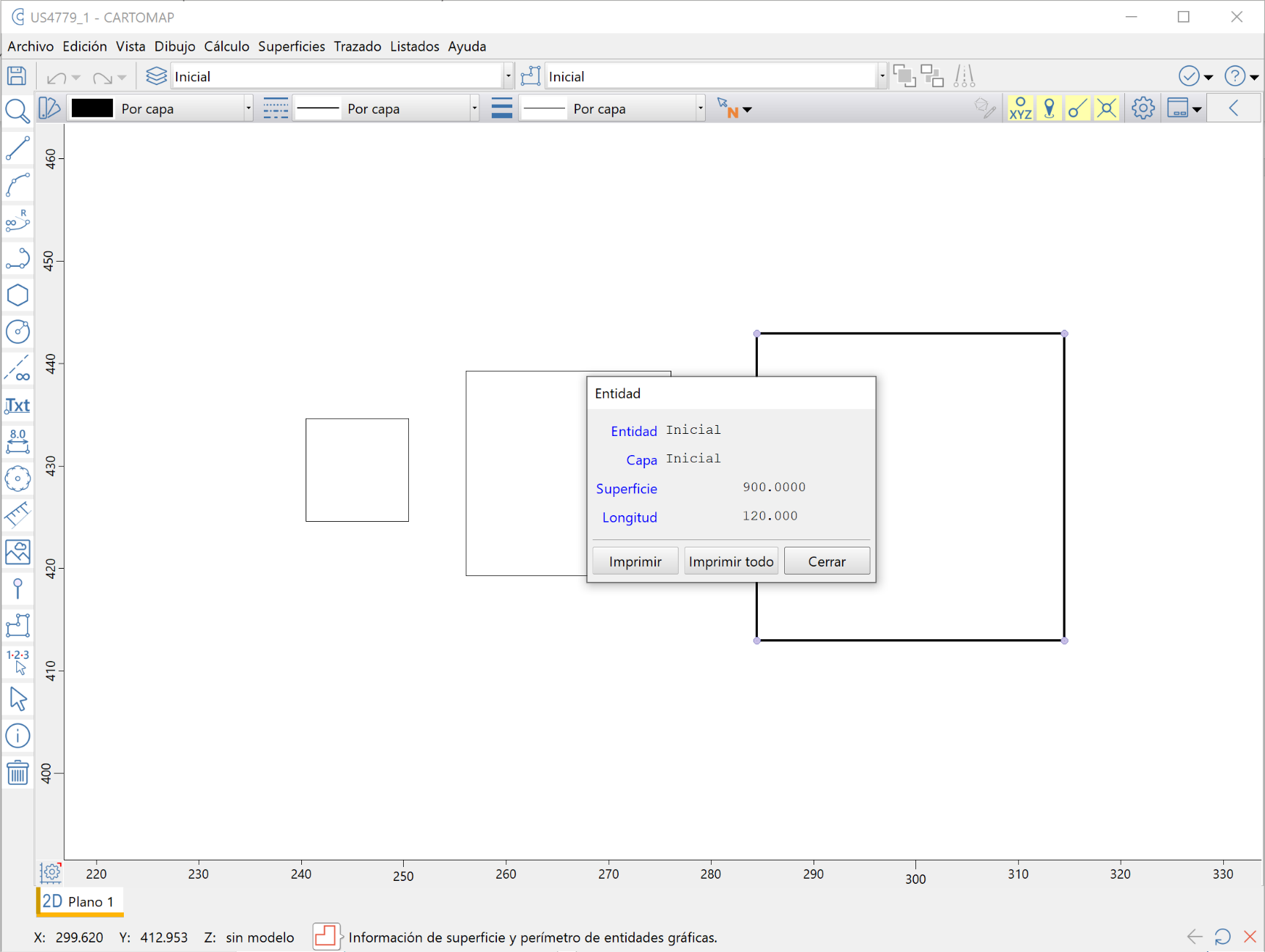Select the arc with radius tool
1265x952 pixels.
point(18,221)
